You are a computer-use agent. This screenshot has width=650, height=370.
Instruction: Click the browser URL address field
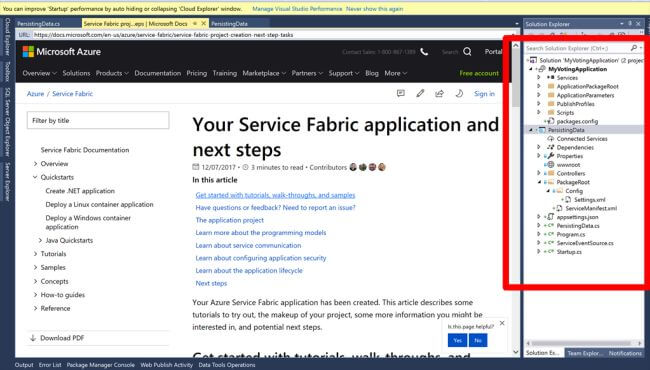pos(272,35)
